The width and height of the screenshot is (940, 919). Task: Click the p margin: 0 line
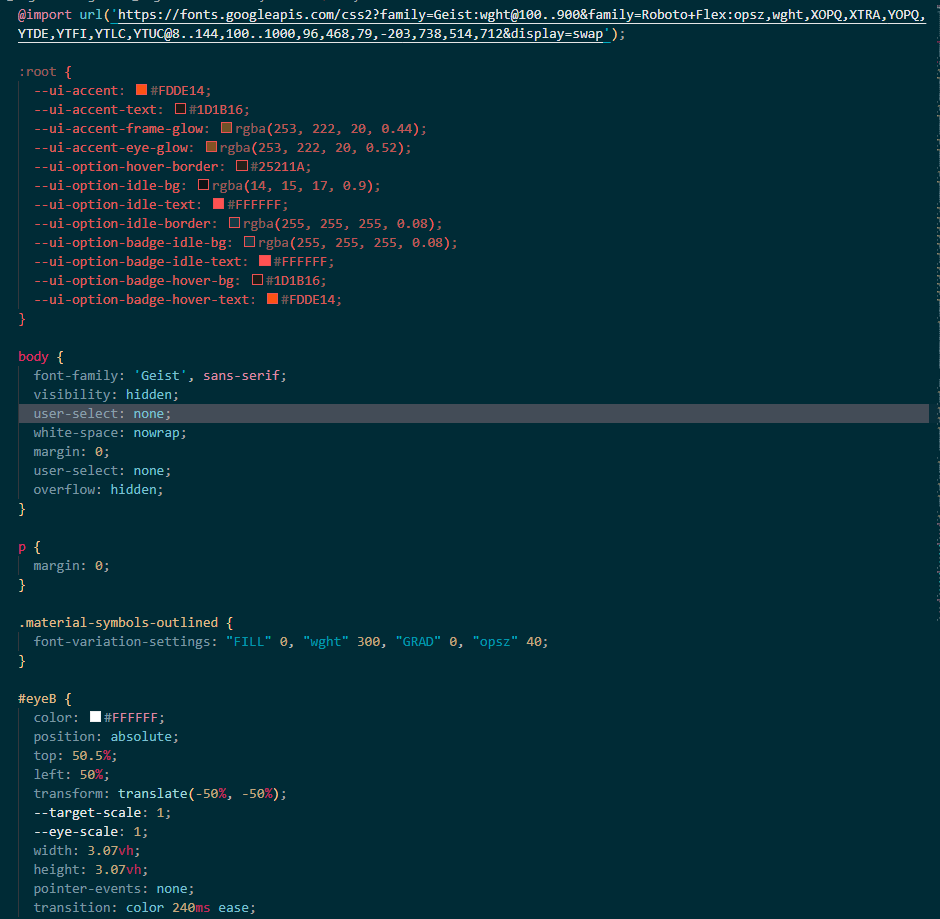(71, 565)
